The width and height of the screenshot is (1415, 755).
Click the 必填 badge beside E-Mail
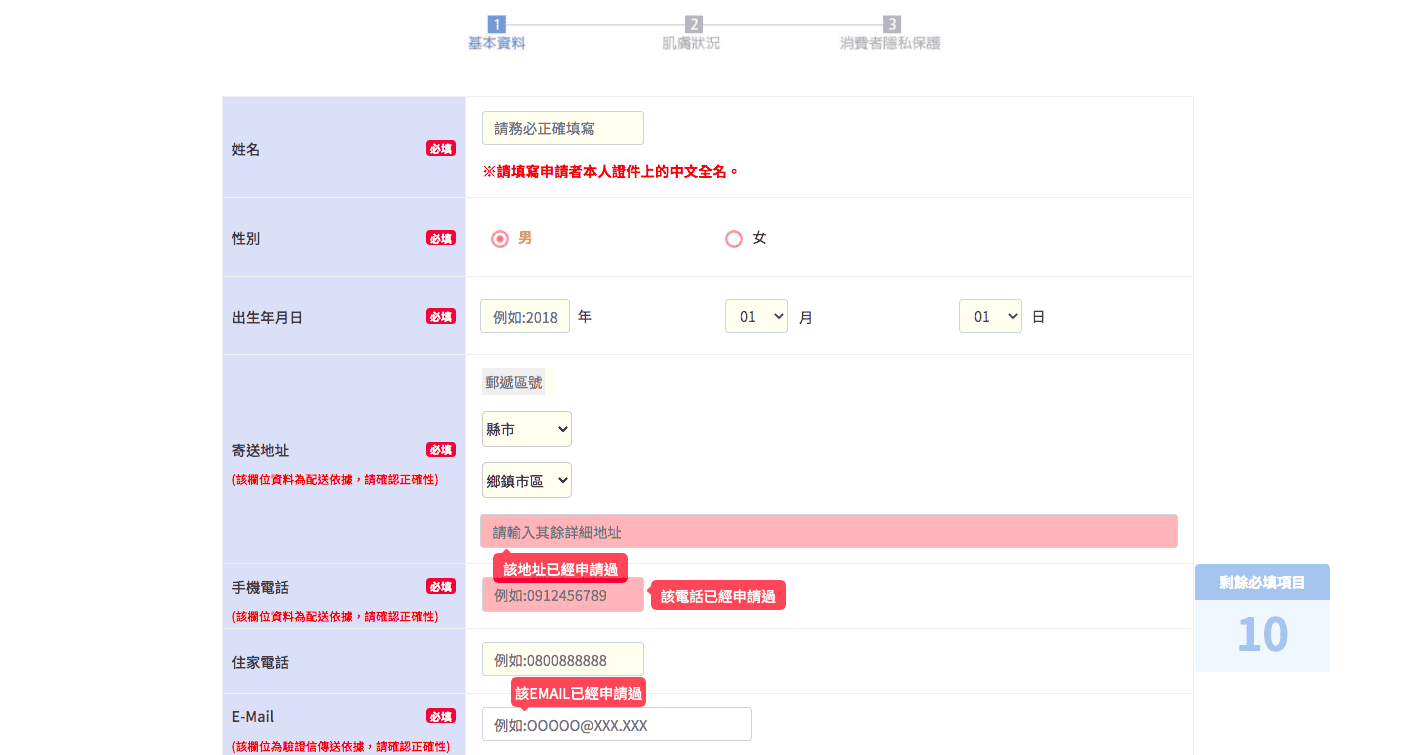[x=441, y=716]
